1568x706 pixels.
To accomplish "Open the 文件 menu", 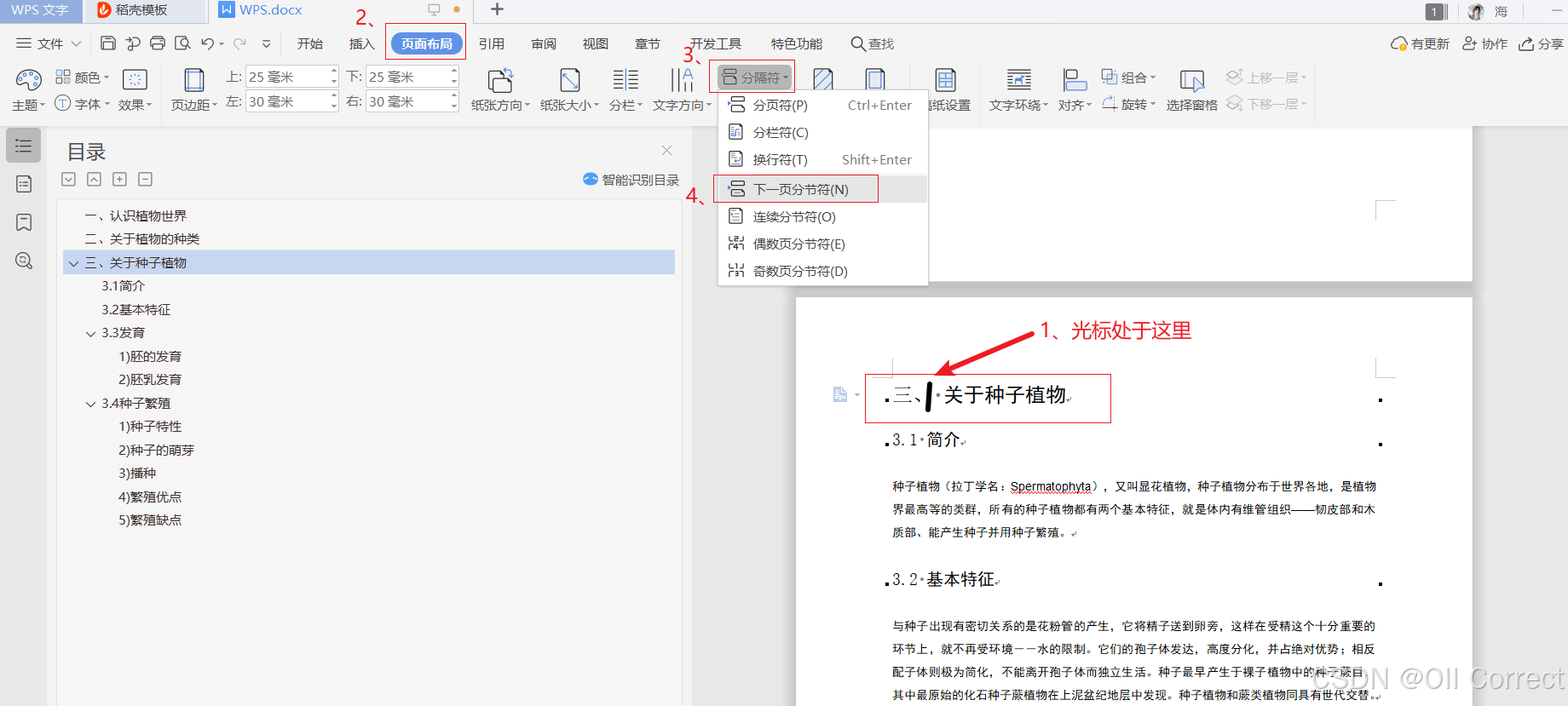I will point(49,43).
